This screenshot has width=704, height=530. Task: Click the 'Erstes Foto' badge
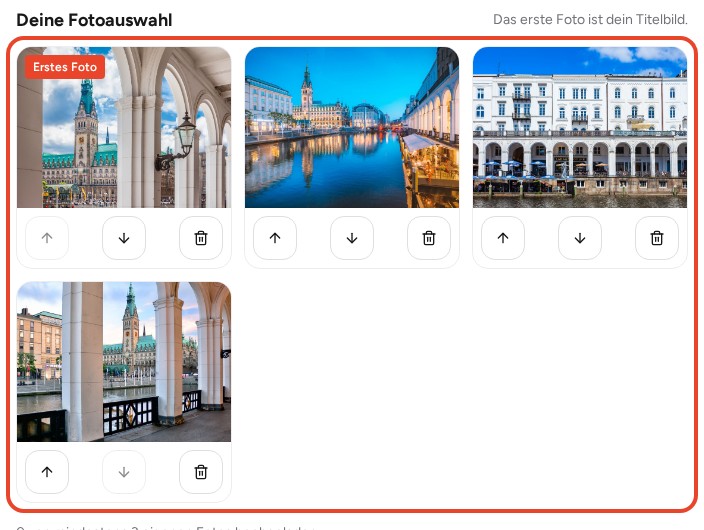pos(65,67)
